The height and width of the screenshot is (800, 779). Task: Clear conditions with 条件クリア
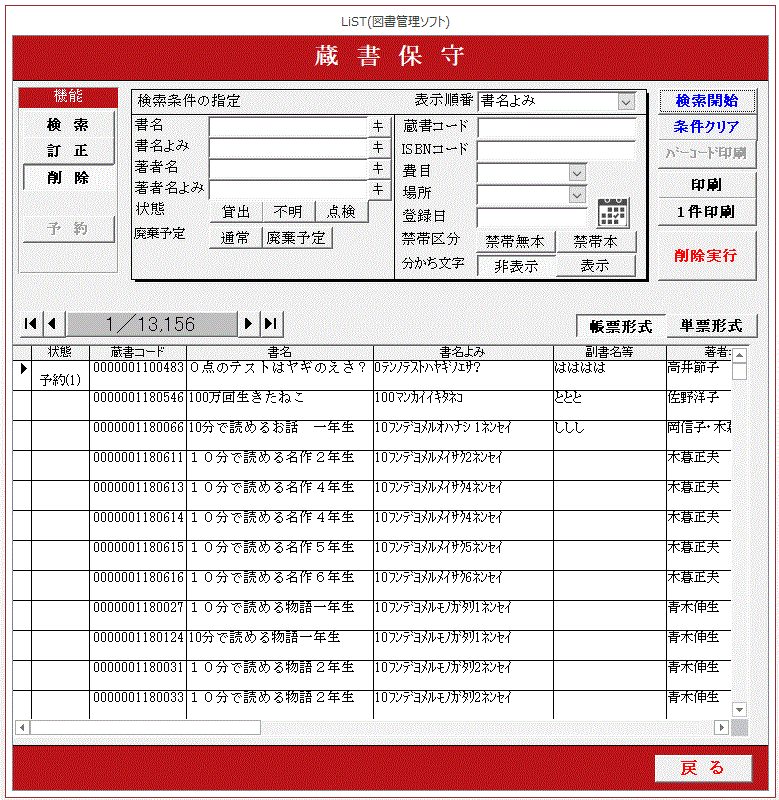pyautogui.click(x=707, y=127)
